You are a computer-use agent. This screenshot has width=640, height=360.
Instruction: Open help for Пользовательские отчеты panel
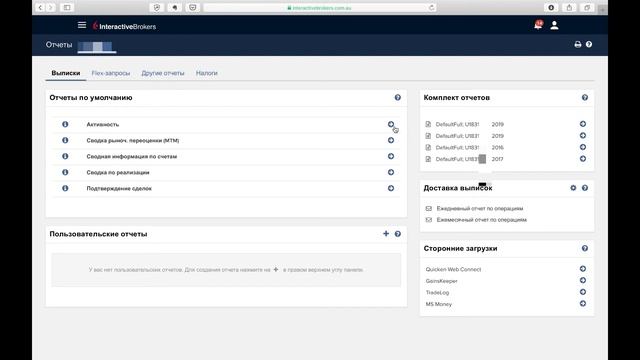point(398,234)
